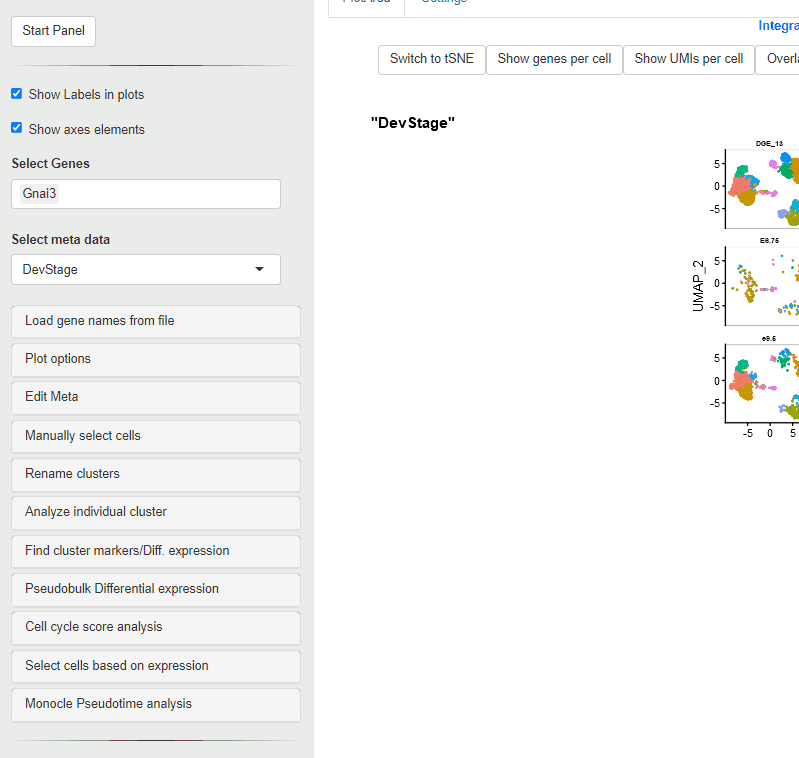Click Switch to tSNE button

pyautogui.click(x=431, y=59)
